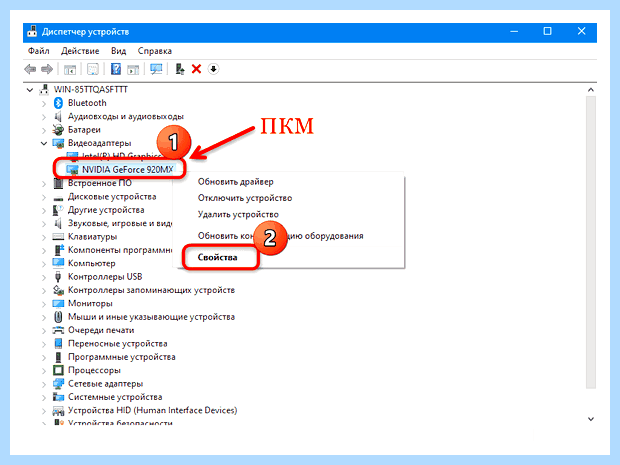Click the processor icon beside Процессоры

(58, 370)
